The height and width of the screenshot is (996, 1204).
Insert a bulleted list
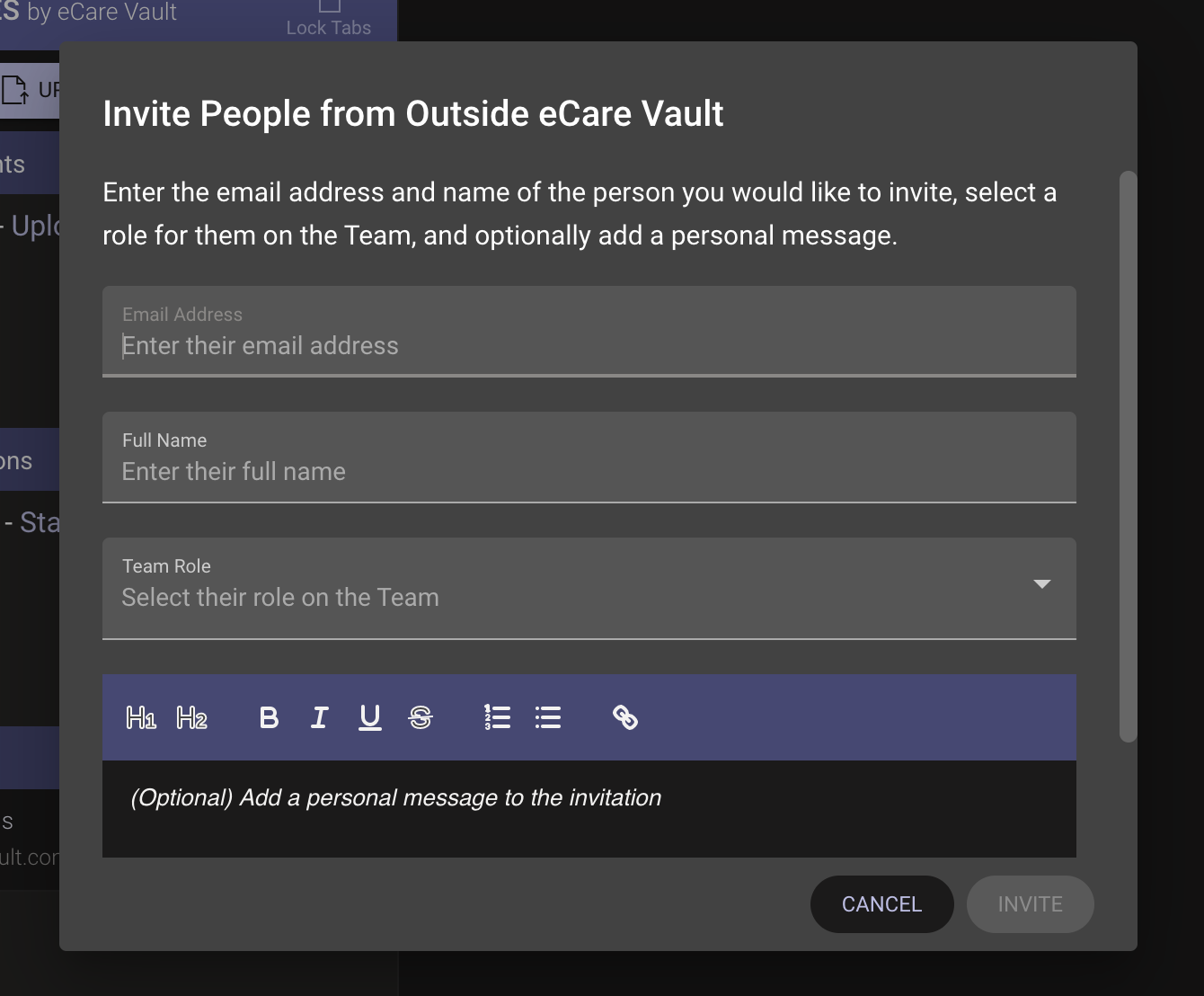[x=548, y=717]
